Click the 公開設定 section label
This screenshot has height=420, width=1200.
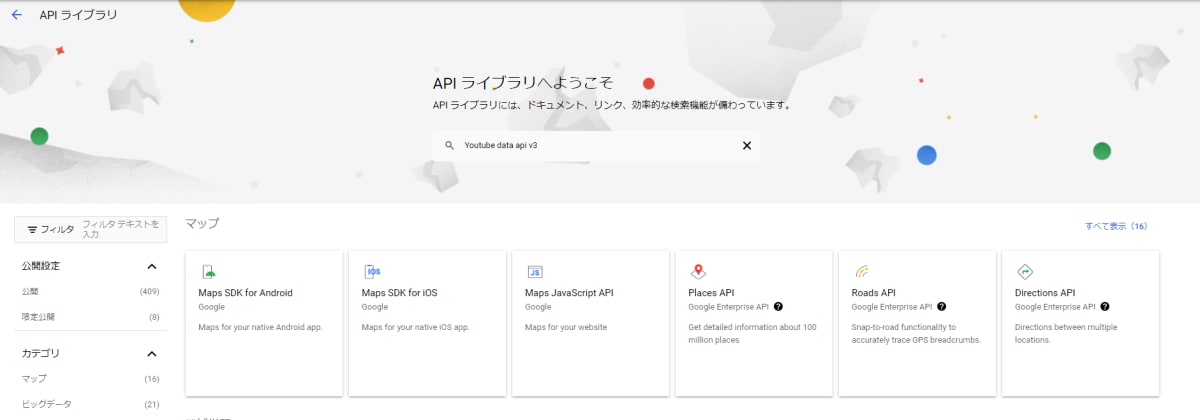(41, 266)
